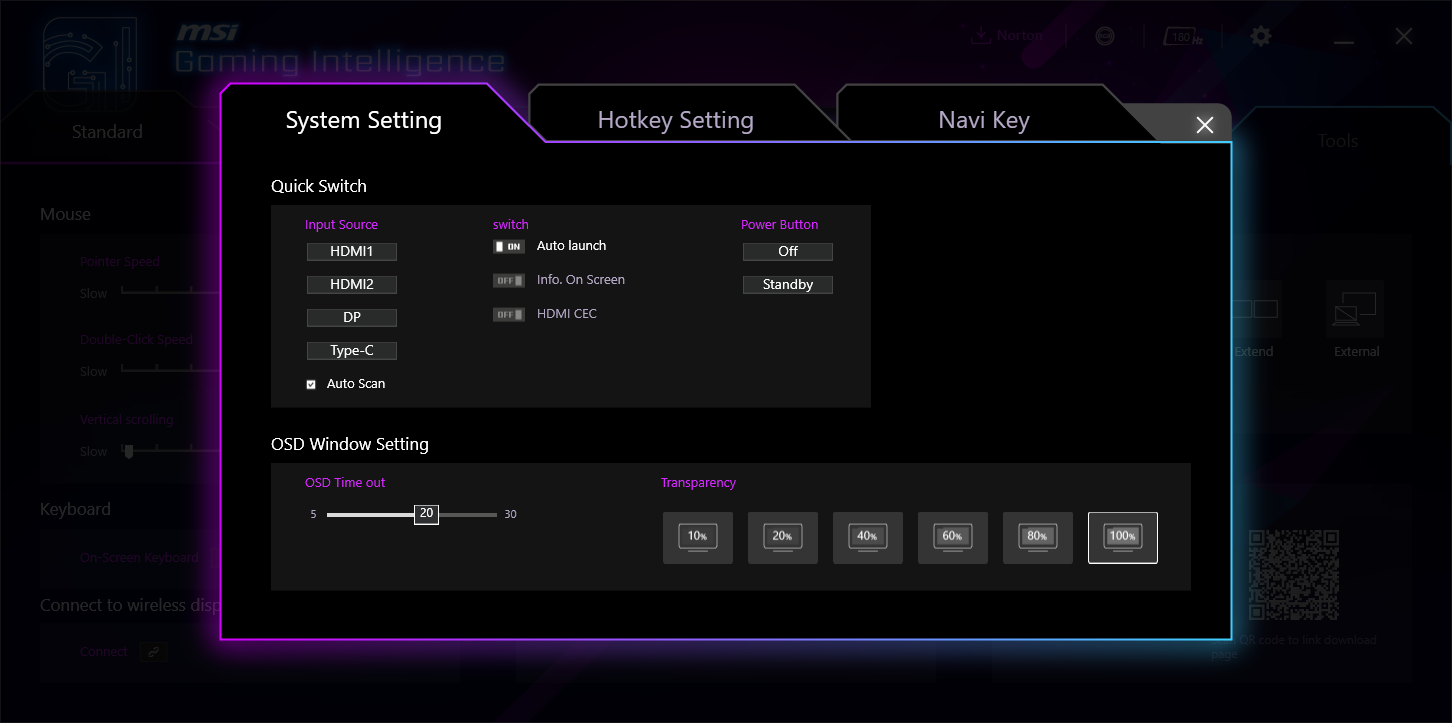Click the QR code image
Viewport: 1452px width, 723px height.
(1294, 575)
